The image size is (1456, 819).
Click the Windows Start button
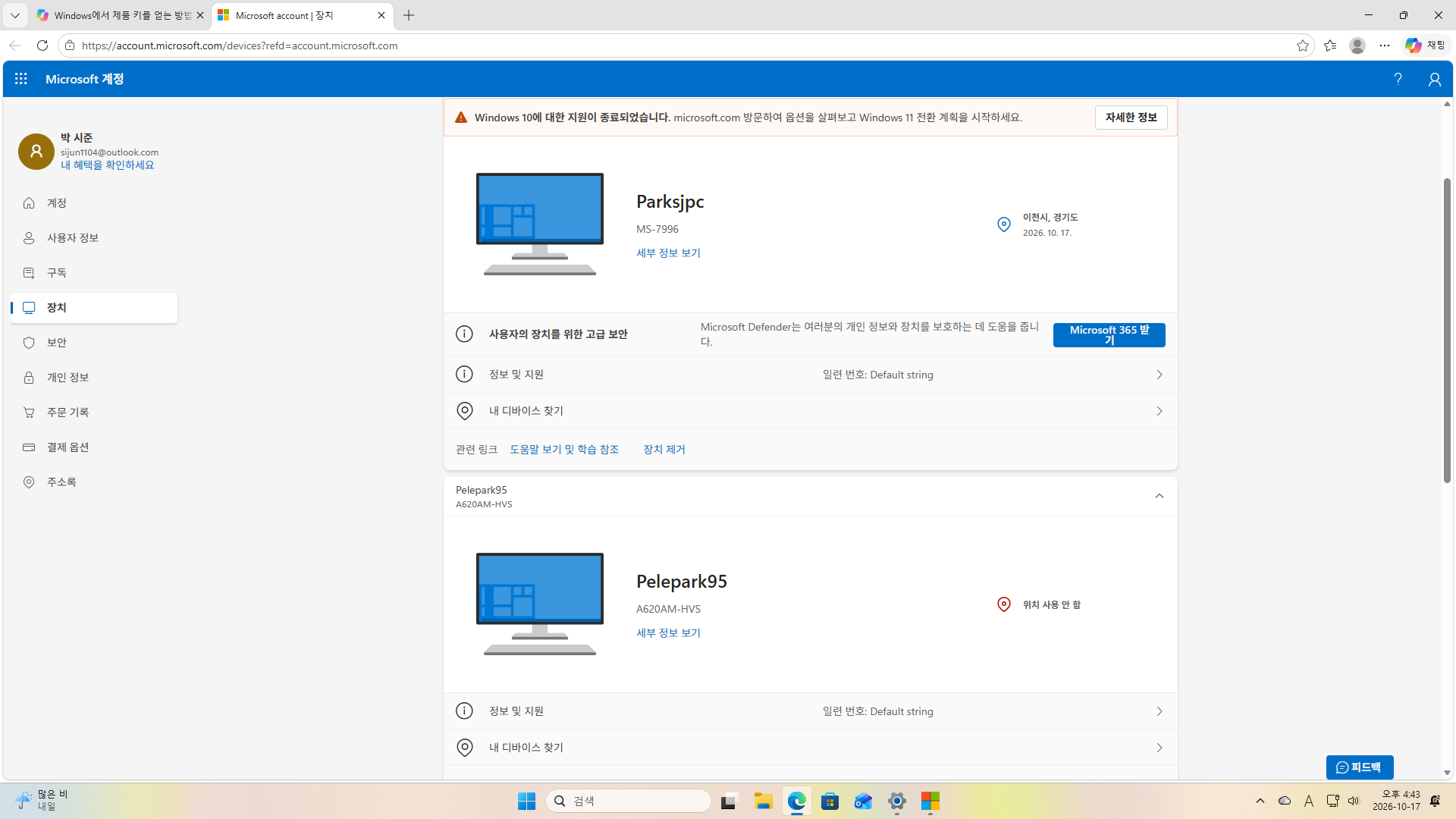pyautogui.click(x=526, y=801)
